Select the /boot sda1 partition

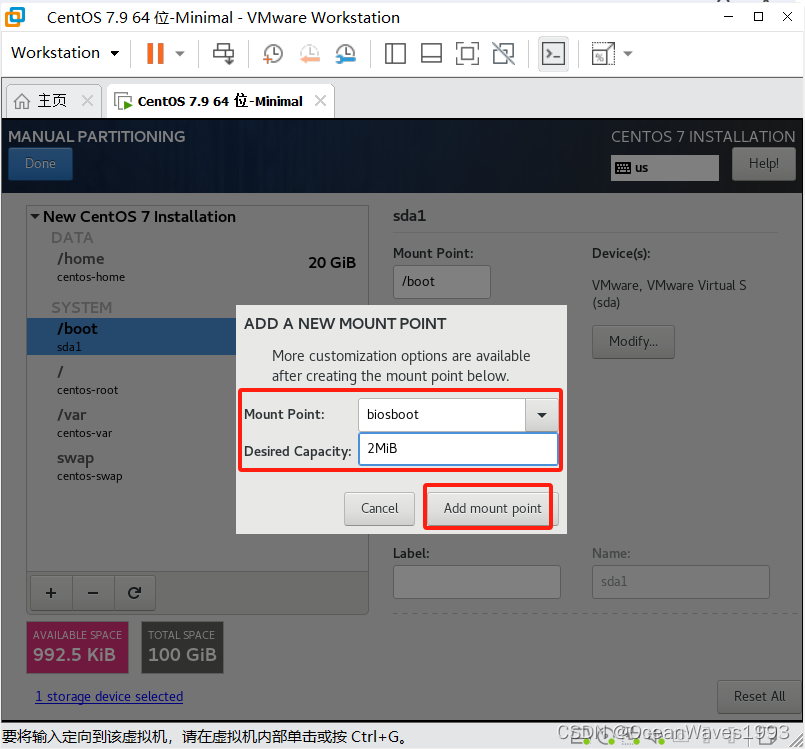click(x=131, y=336)
